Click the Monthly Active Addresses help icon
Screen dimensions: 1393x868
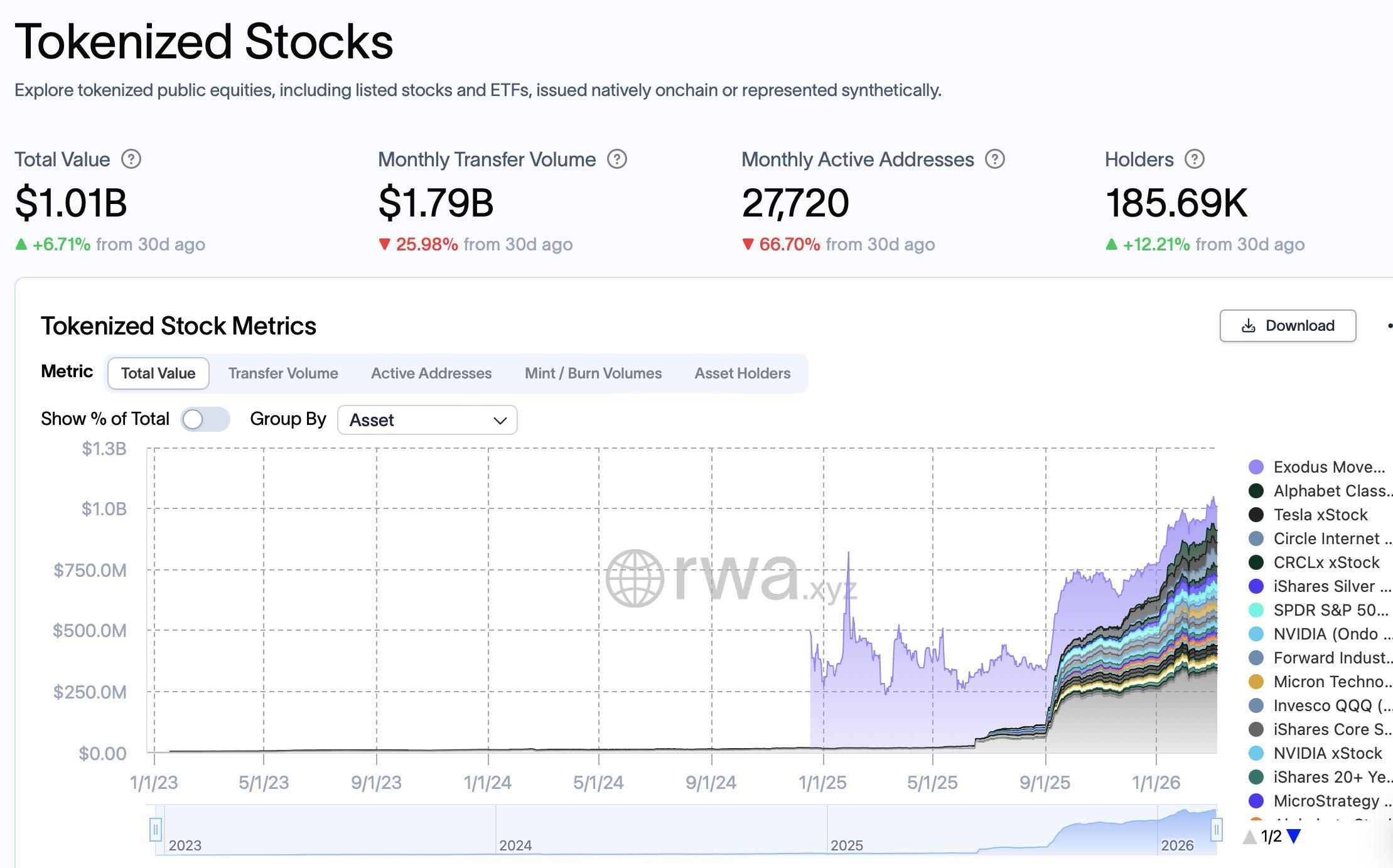[994, 159]
